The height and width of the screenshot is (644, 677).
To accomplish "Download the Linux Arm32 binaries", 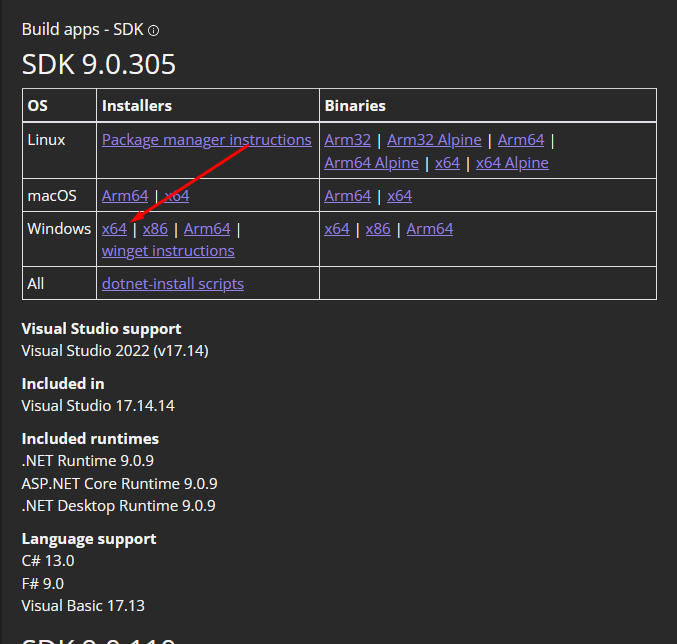I will coord(347,140).
